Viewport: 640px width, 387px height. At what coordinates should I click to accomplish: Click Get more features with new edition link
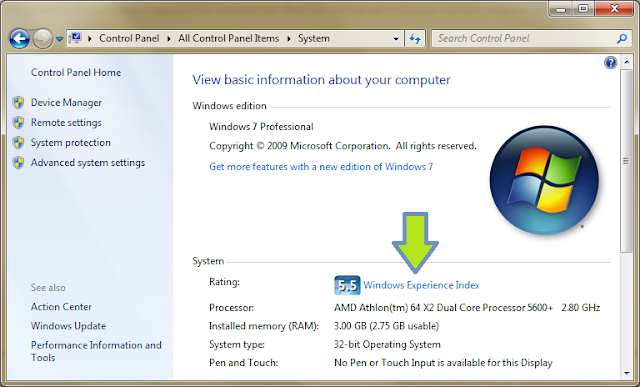pos(321,167)
